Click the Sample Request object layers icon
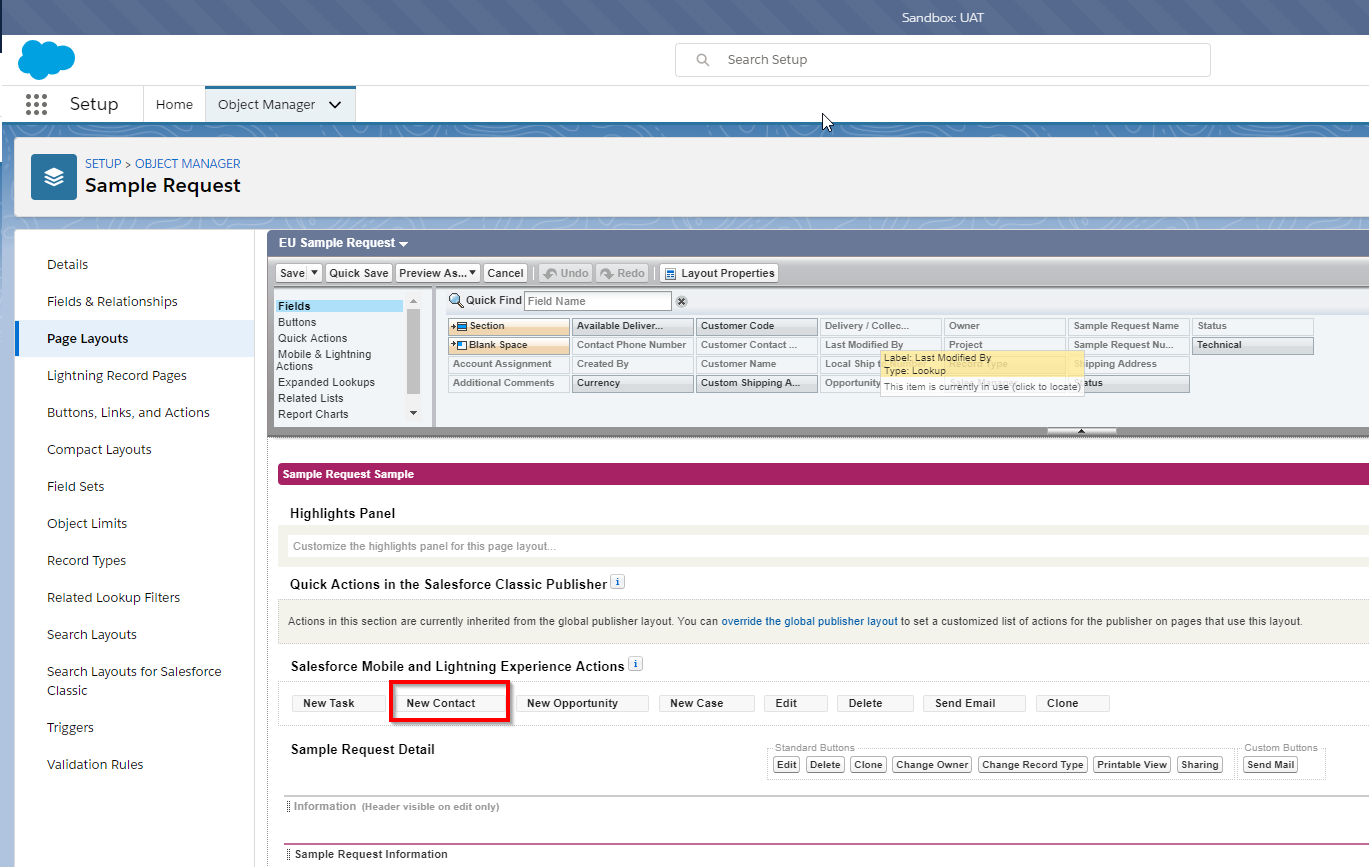This screenshot has height=867, width=1369. [54, 177]
